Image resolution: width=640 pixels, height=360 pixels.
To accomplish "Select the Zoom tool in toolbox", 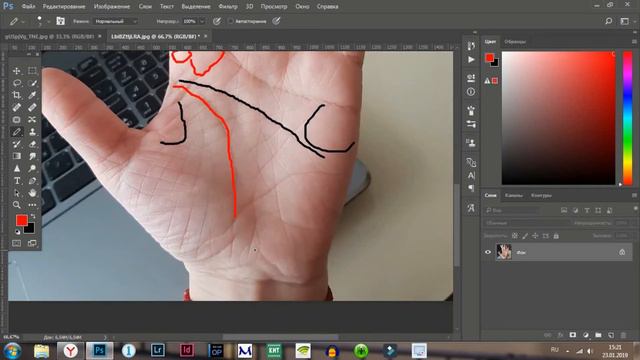I will pos(17,205).
